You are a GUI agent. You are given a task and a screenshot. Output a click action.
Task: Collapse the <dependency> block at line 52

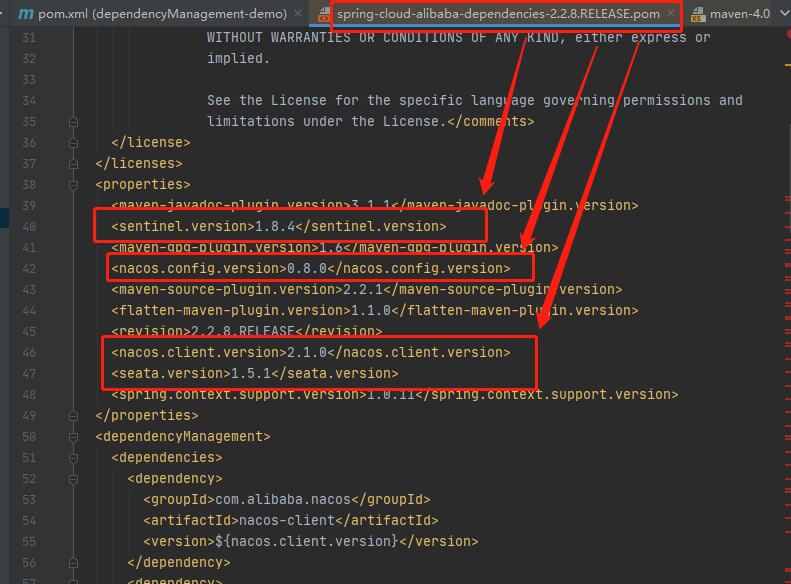tap(74, 479)
